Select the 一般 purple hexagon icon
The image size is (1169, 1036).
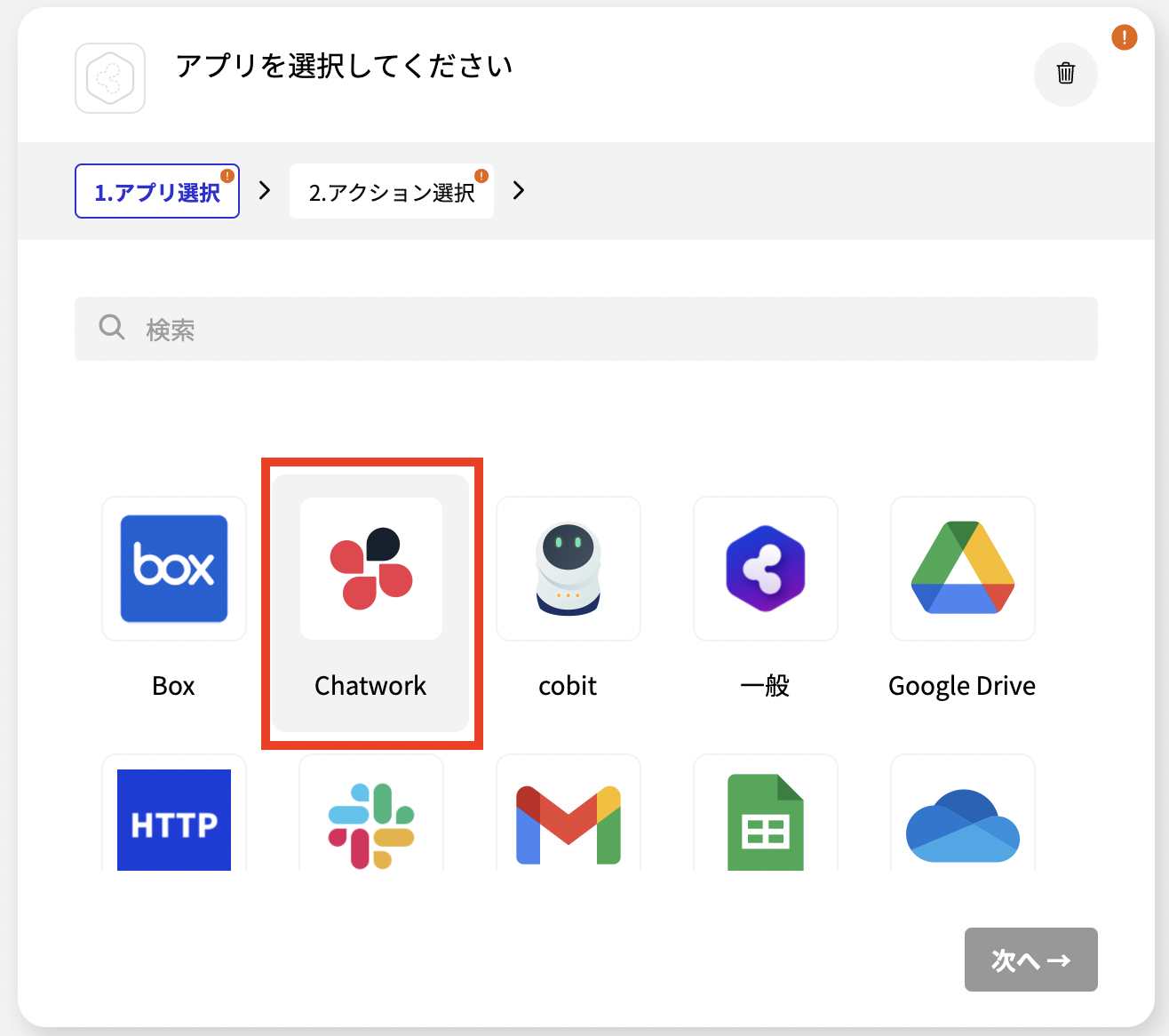(x=766, y=569)
